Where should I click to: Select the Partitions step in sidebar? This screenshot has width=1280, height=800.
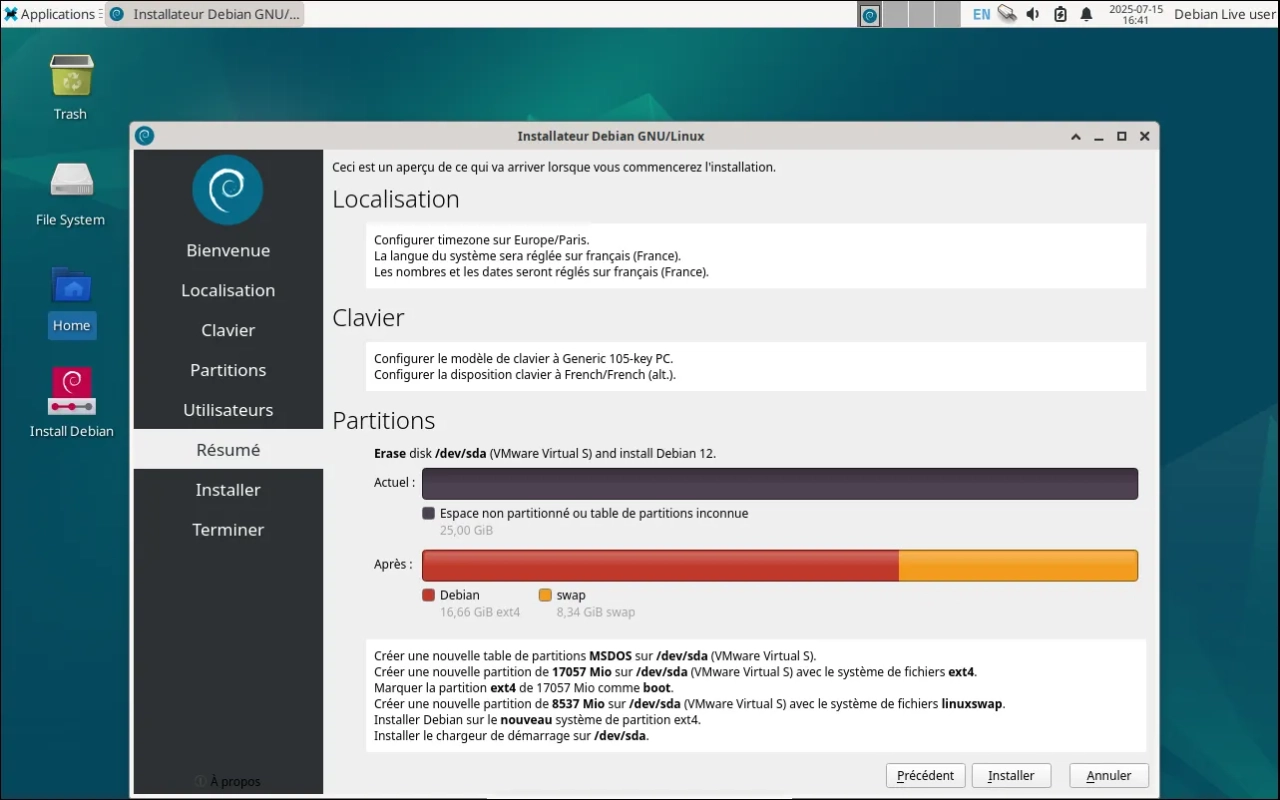228,370
